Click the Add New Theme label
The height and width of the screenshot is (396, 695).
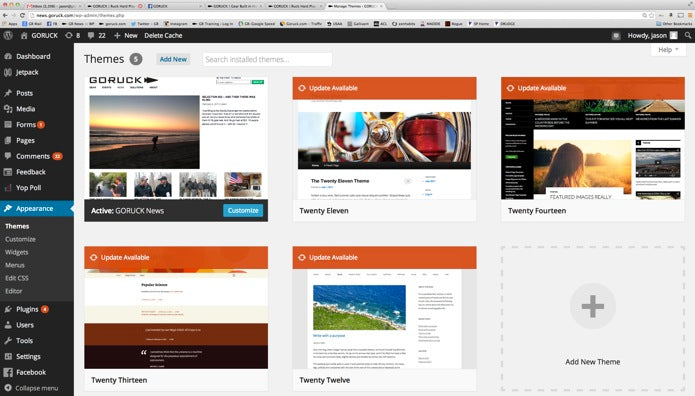pyautogui.click(x=593, y=362)
